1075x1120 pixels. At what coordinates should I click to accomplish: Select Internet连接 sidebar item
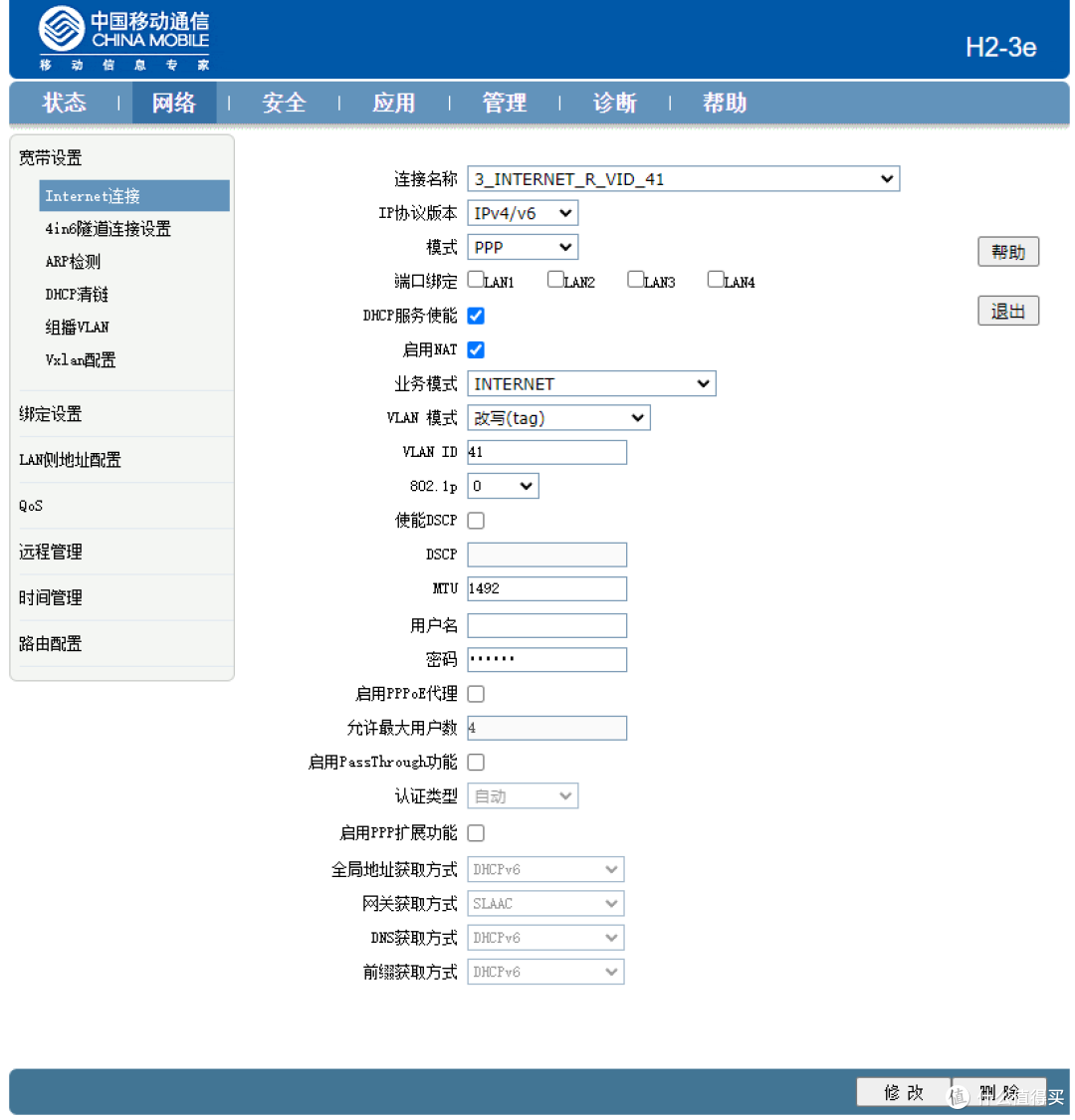click(x=134, y=196)
